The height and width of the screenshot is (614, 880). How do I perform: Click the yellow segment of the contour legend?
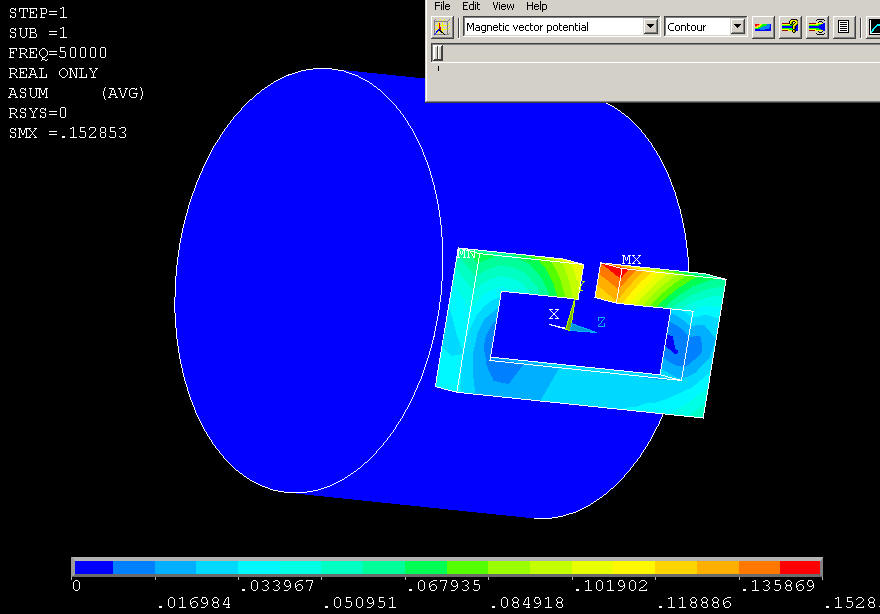[x=634, y=568]
